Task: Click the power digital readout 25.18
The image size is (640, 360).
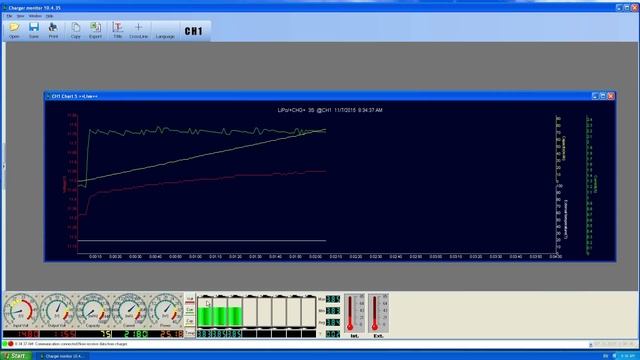Action: coord(166,334)
